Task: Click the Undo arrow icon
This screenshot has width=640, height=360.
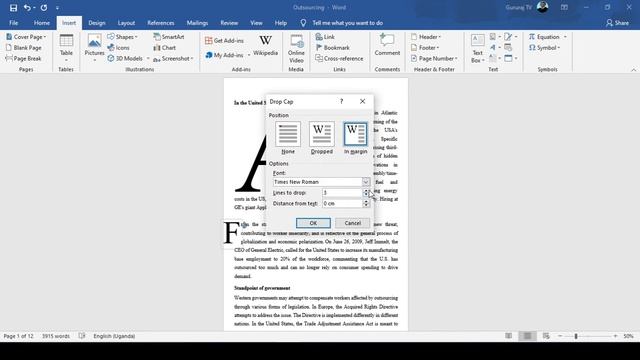Action: (x=27, y=8)
